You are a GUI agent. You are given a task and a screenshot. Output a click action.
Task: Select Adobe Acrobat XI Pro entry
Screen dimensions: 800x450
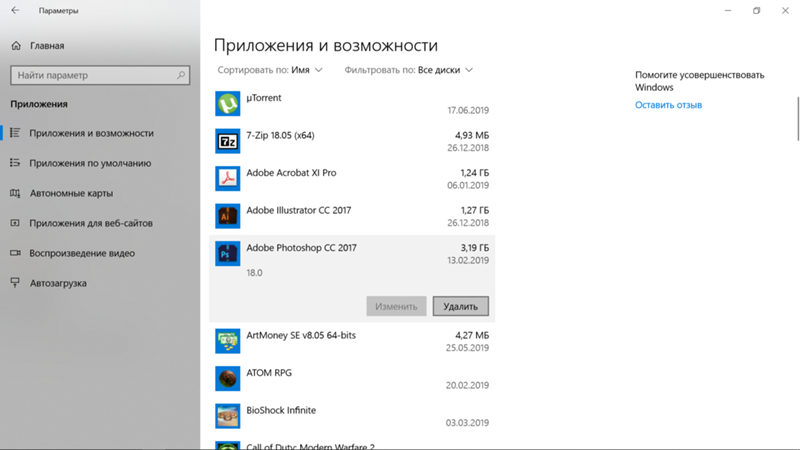point(291,172)
